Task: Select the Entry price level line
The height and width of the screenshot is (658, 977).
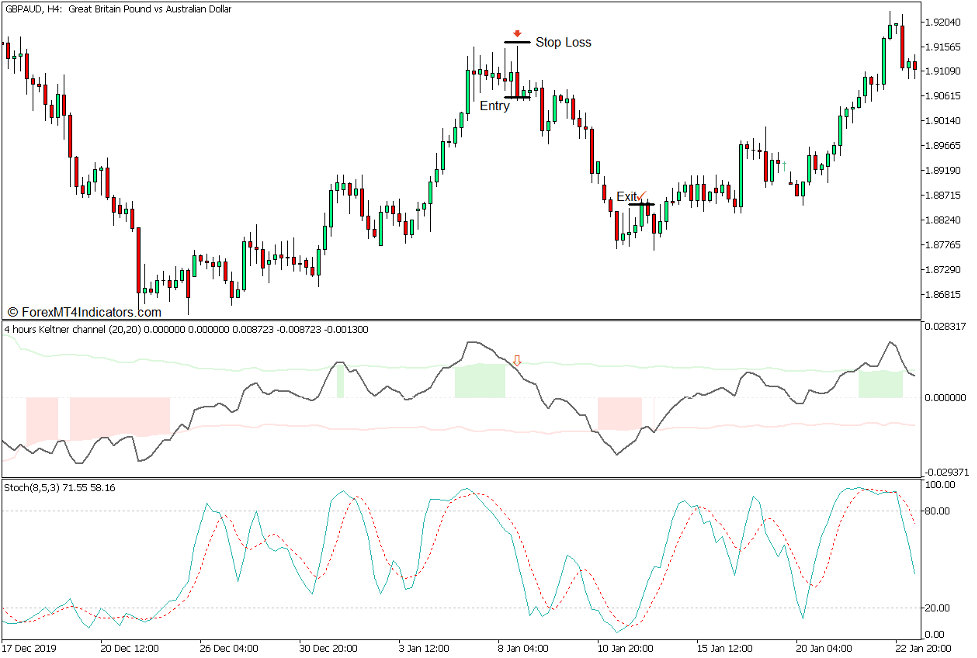Action: coord(517,98)
